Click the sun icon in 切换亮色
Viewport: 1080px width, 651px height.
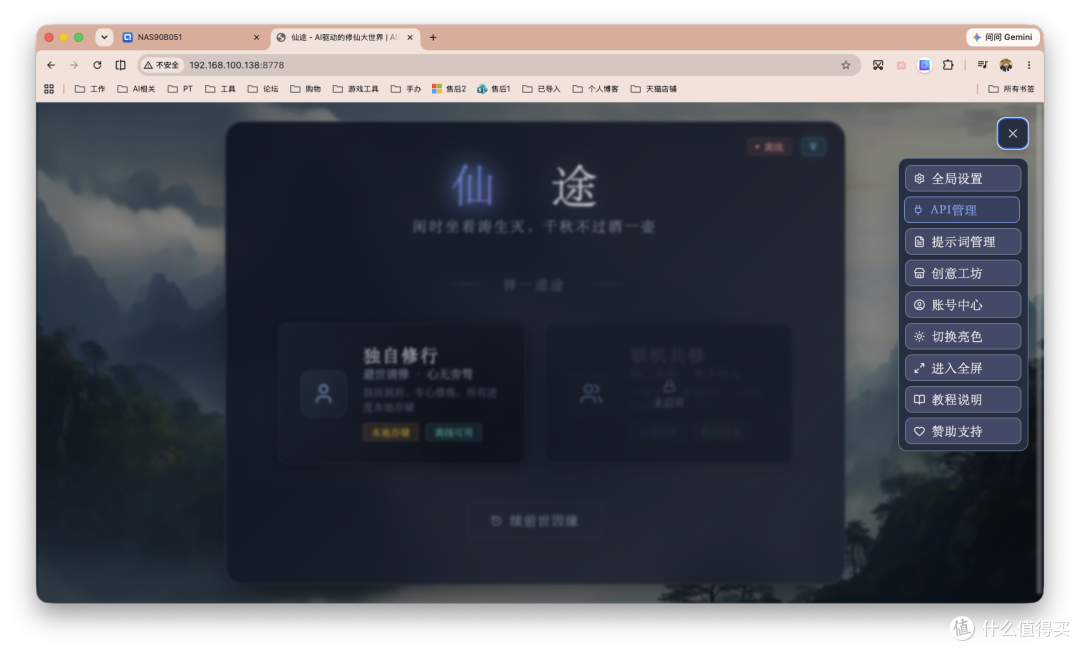pyautogui.click(x=919, y=337)
